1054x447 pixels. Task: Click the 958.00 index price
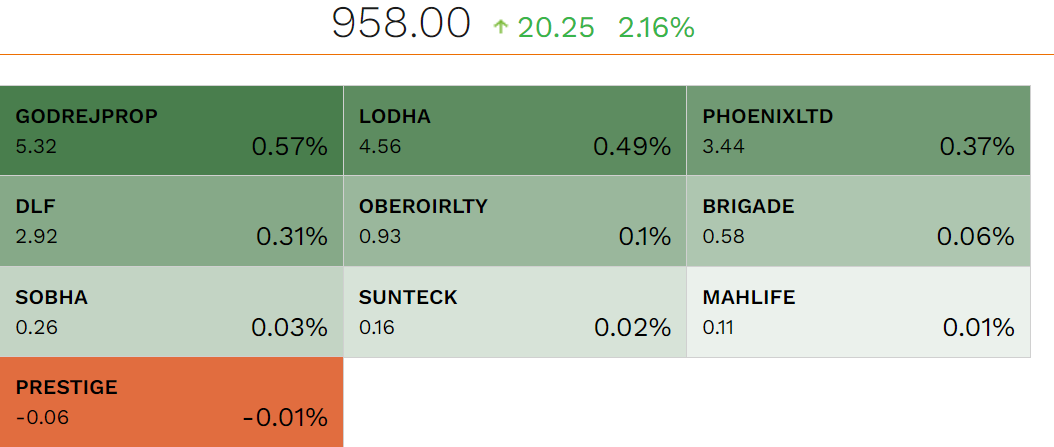[401, 25]
